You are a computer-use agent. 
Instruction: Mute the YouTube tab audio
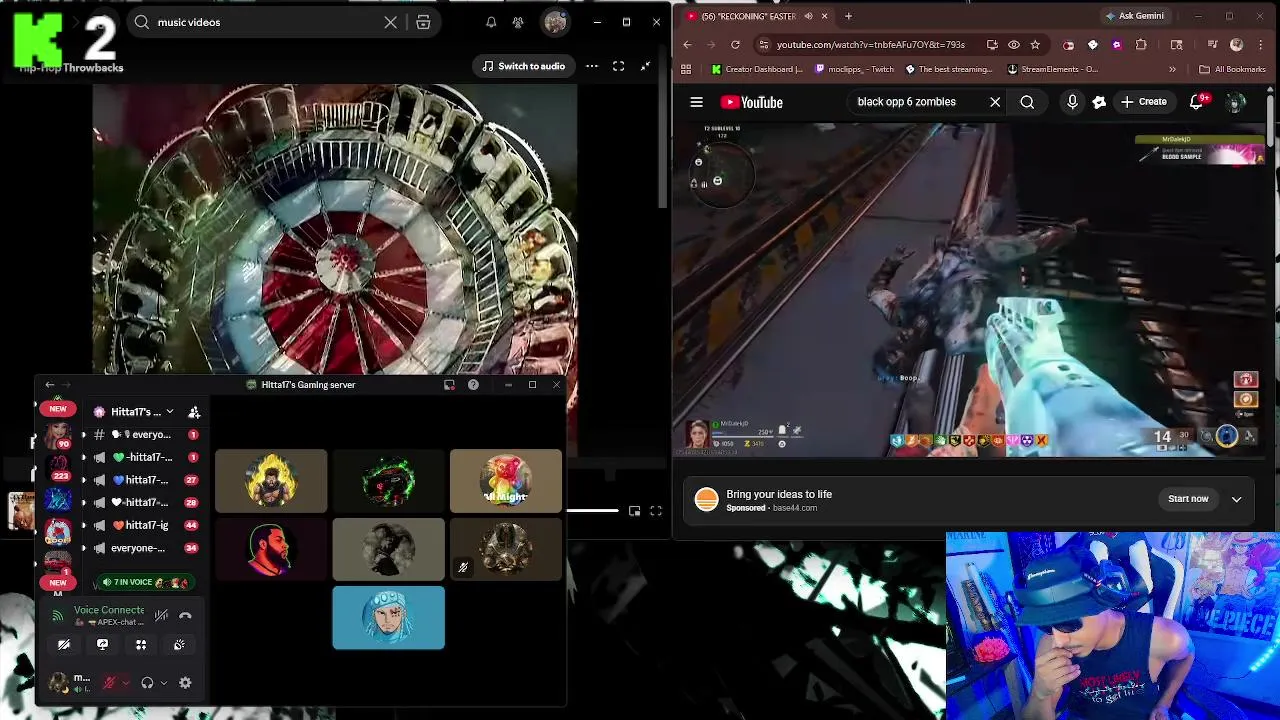[x=808, y=16]
